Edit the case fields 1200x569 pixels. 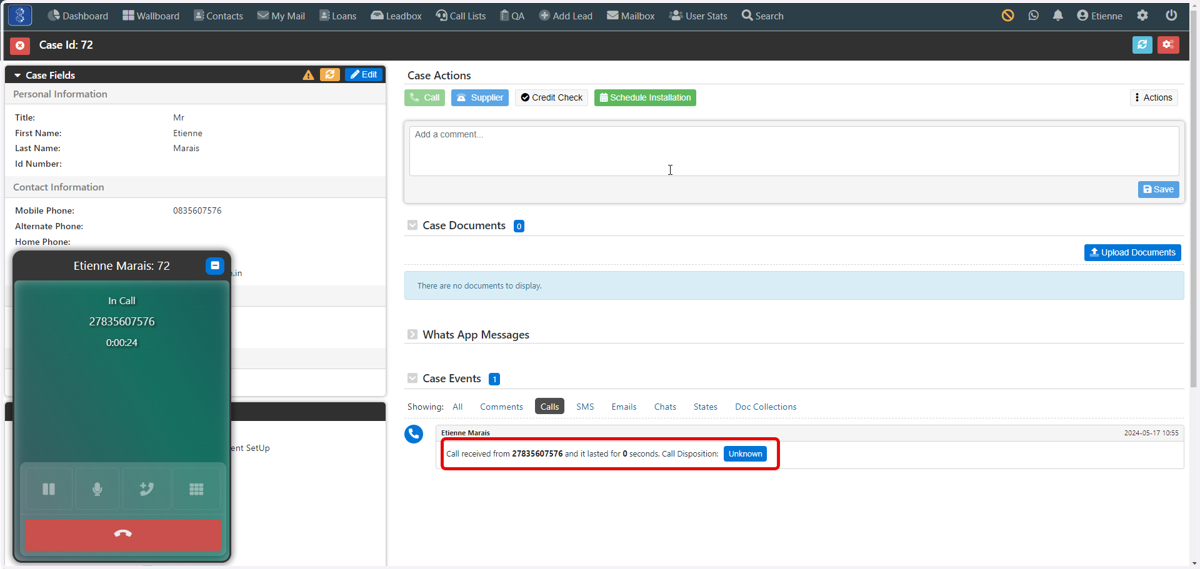(x=364, y=75)
